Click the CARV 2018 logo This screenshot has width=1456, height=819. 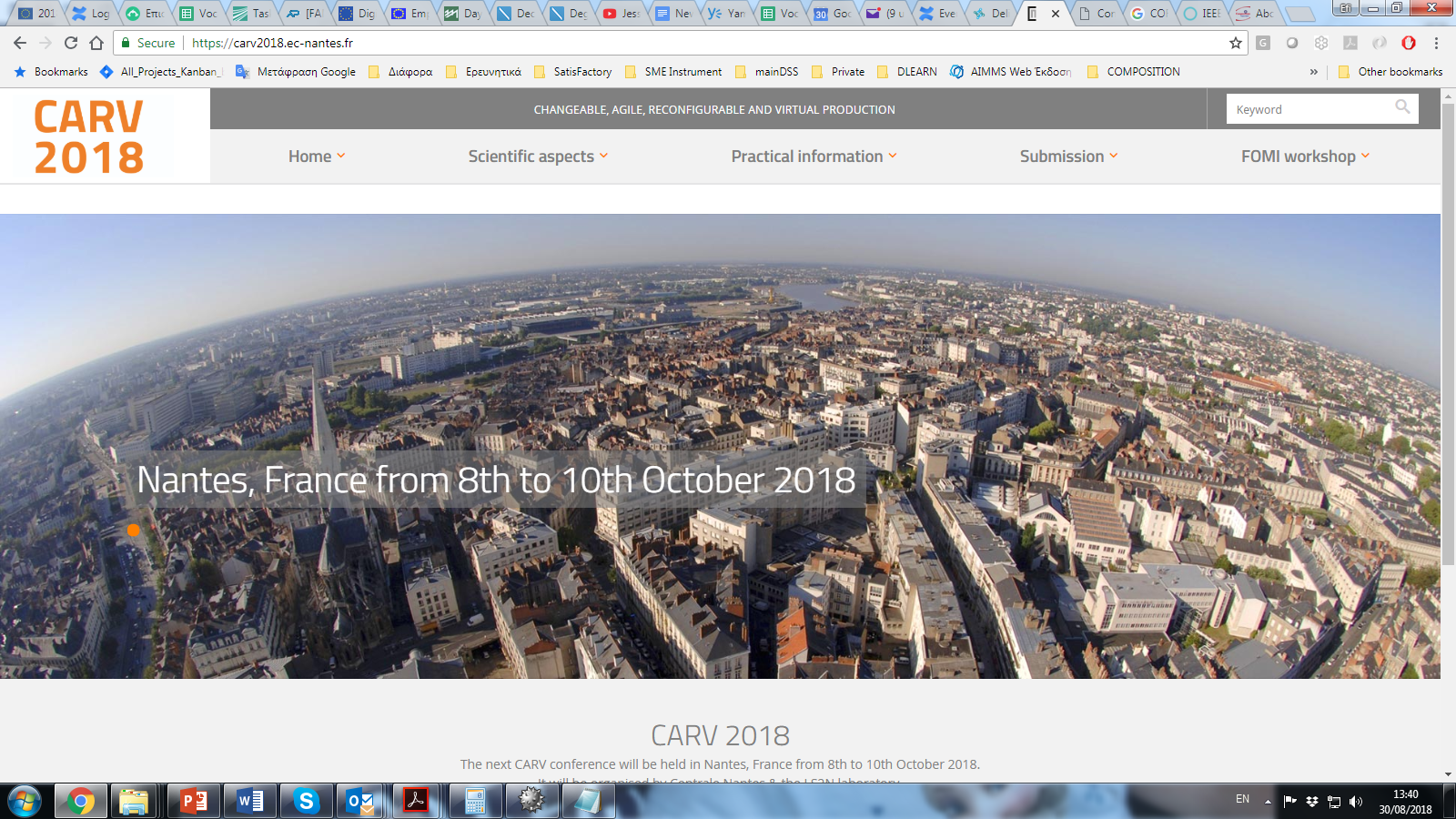click(89, 136)
